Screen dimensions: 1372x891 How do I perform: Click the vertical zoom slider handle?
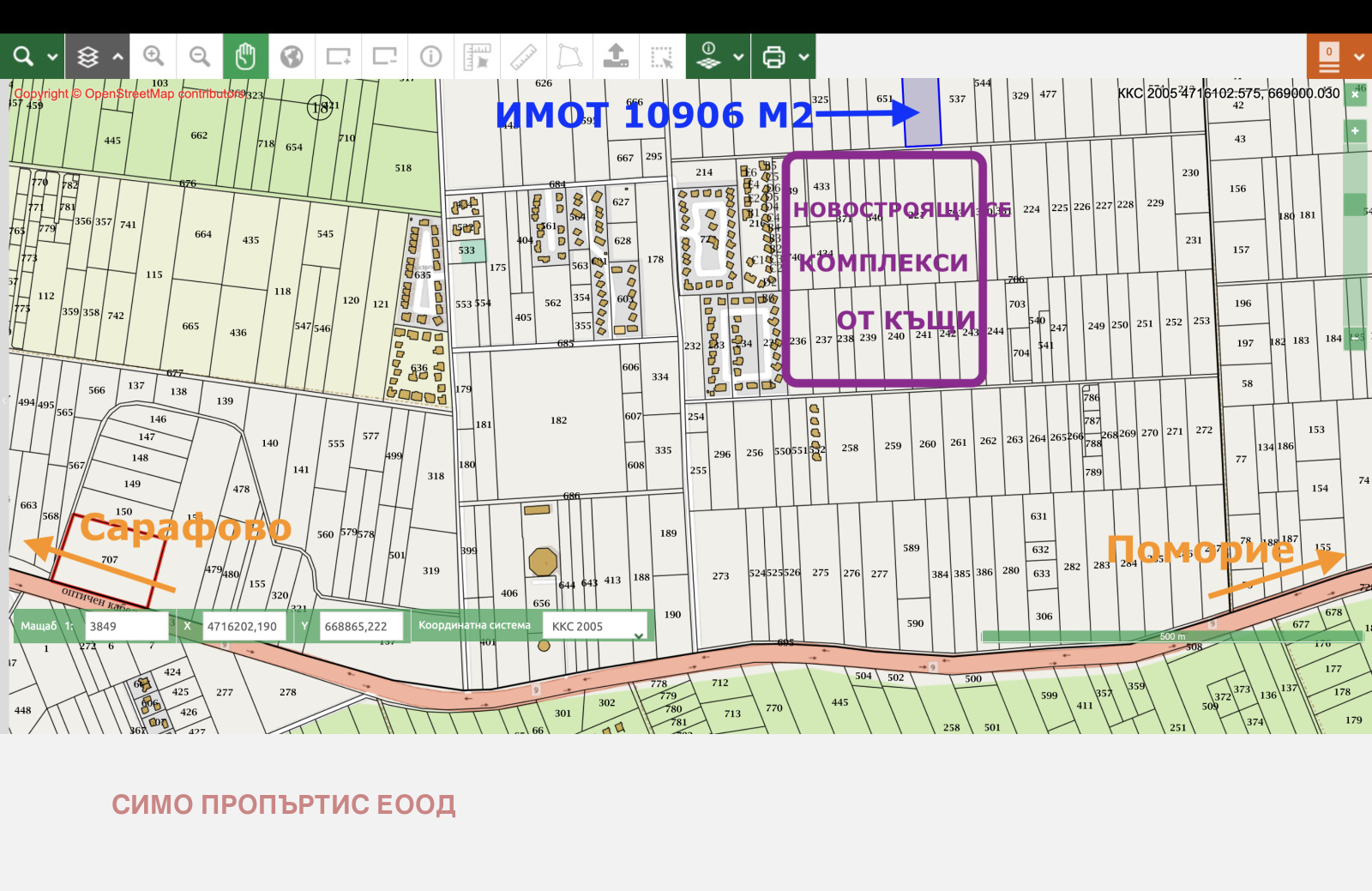[x=1355, y=204]
